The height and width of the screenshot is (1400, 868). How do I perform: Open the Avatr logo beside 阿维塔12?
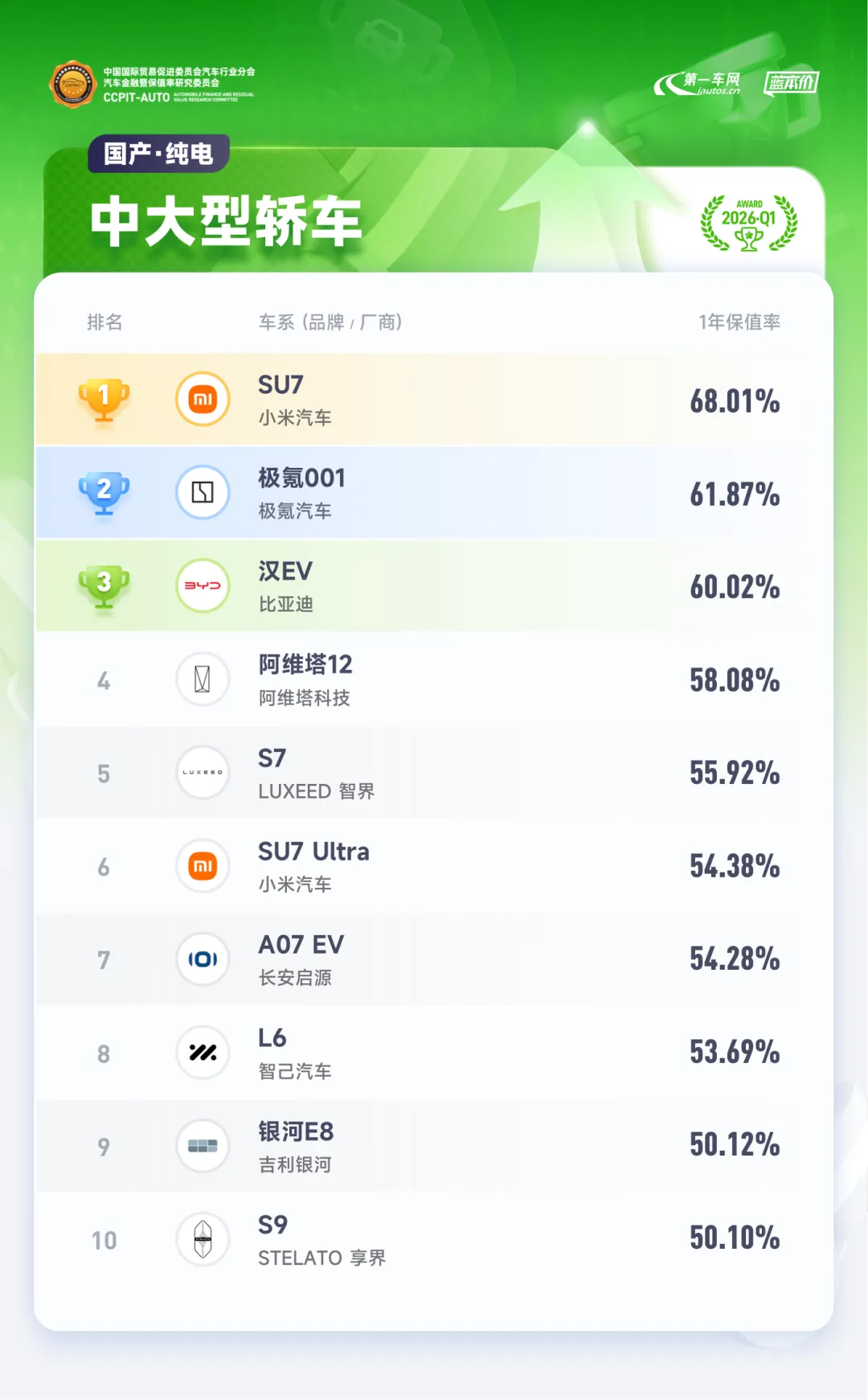[x=203, y=679]
